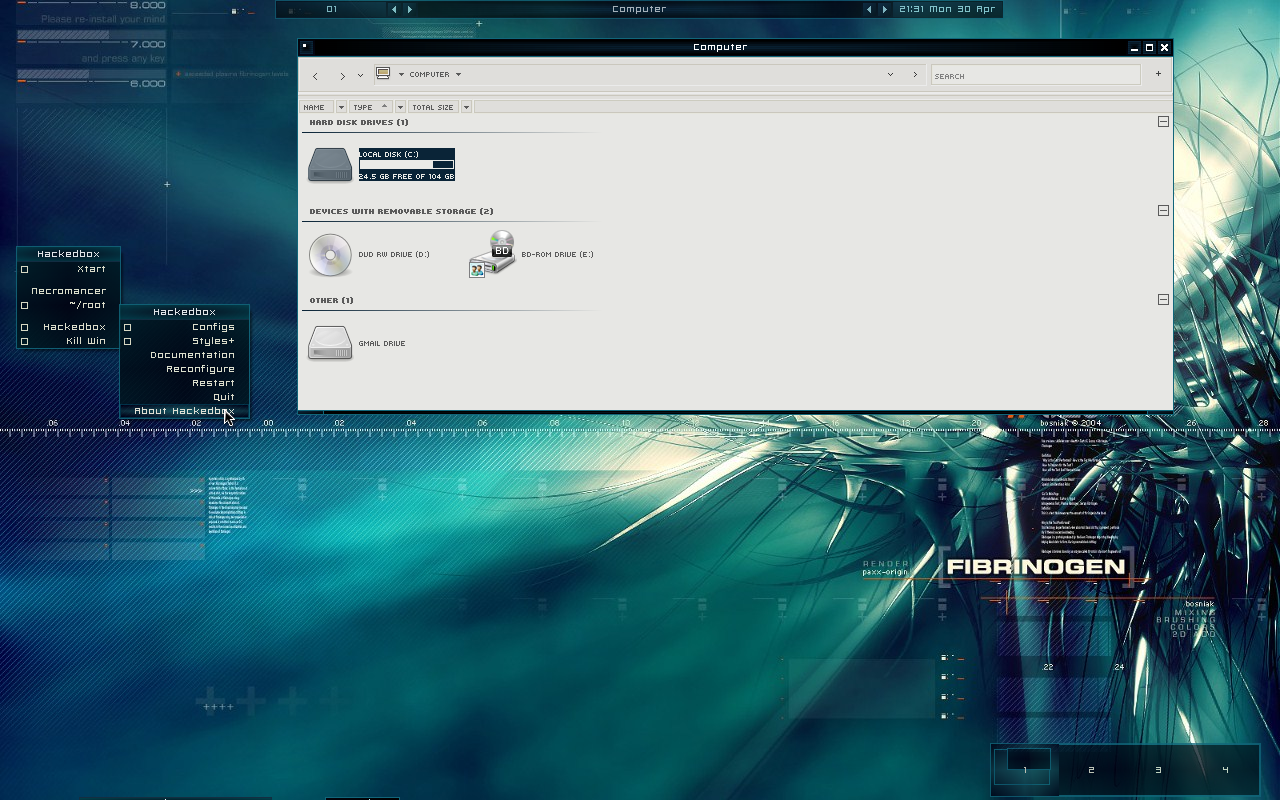Viewport: 1280px width, 800px height.
Task: Open the BD-ROM Drive (E:) icon
Action: (492, 254)
